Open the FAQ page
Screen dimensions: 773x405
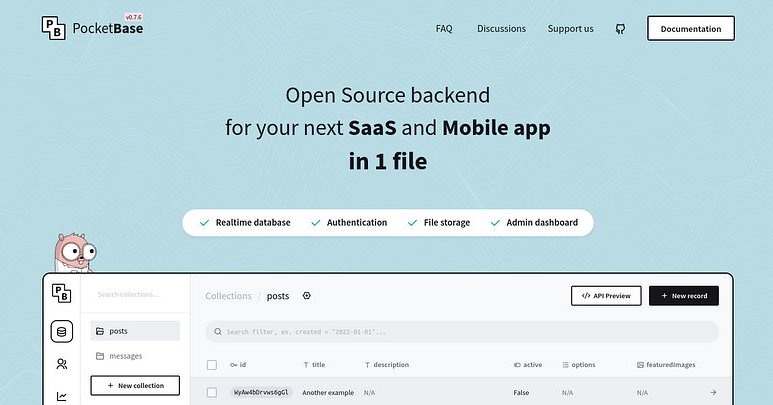tap(444, 29)
